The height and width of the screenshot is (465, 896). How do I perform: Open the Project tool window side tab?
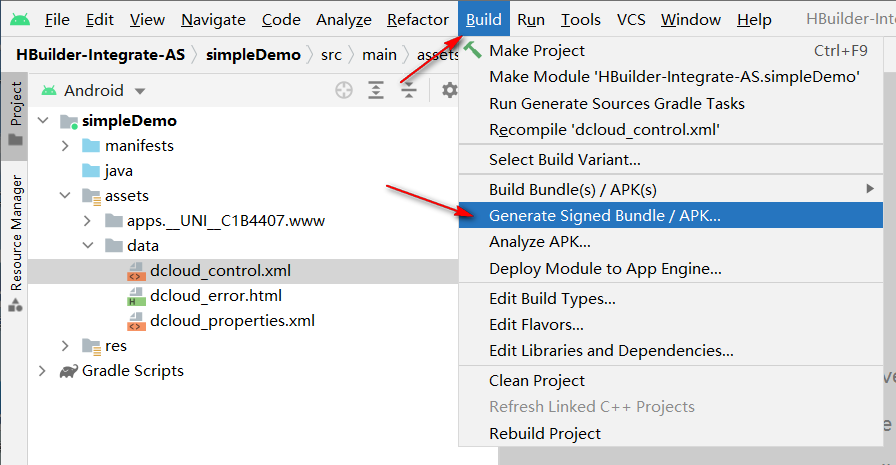[16, 114]
